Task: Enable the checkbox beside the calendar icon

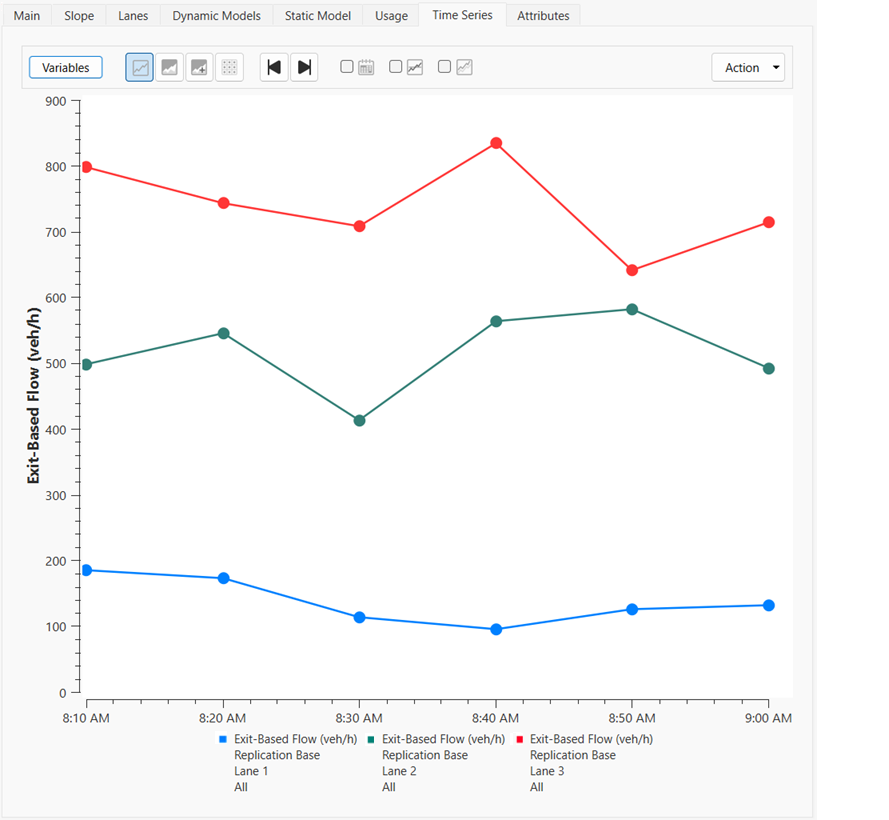Action: (347, 67)
